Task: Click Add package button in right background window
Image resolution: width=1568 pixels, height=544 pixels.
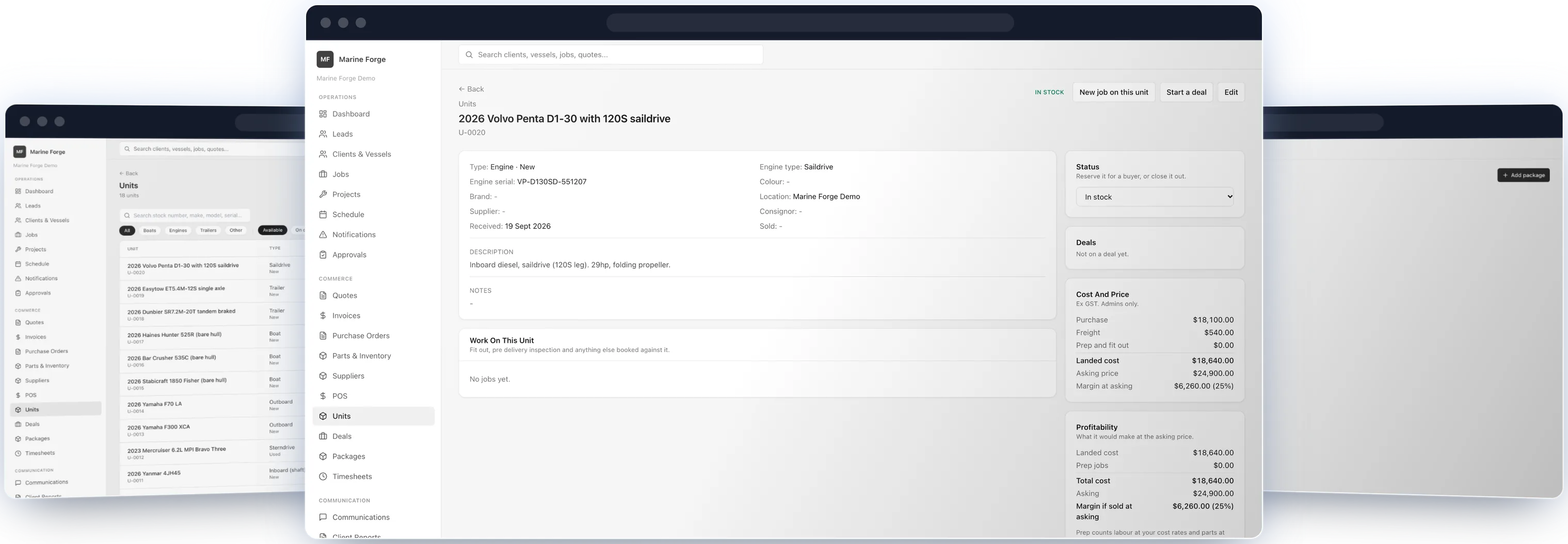Action: 1524,175
